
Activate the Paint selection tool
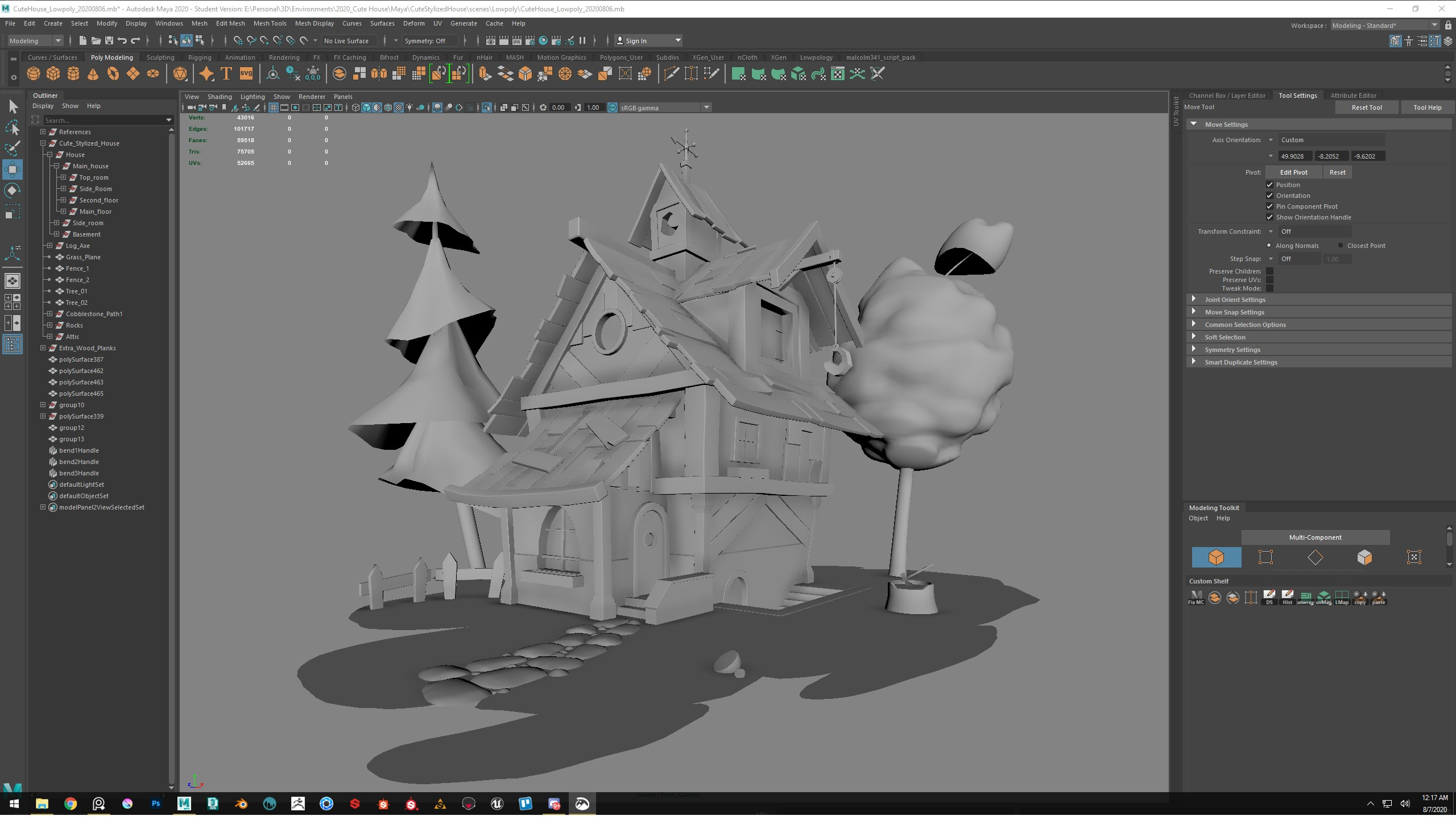(x=13, y=149)
